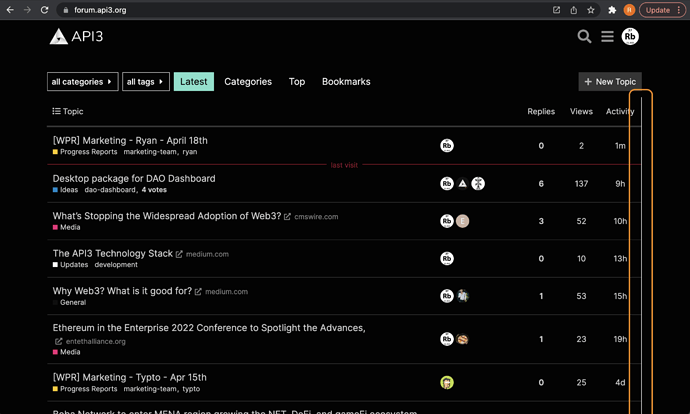This screenshot has height=414, width=690.
Task: Open 'The API3 Technology Stack' topic
Action: click(x=113, y=253)
